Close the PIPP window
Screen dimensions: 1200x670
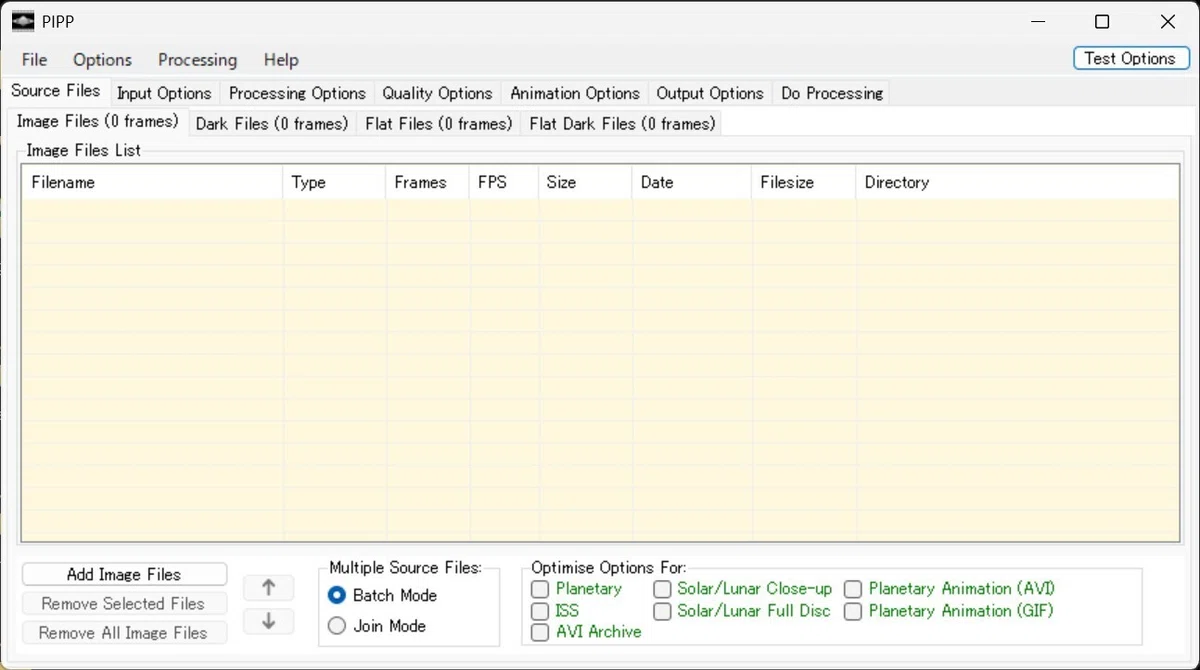(x=1167, y=22)
